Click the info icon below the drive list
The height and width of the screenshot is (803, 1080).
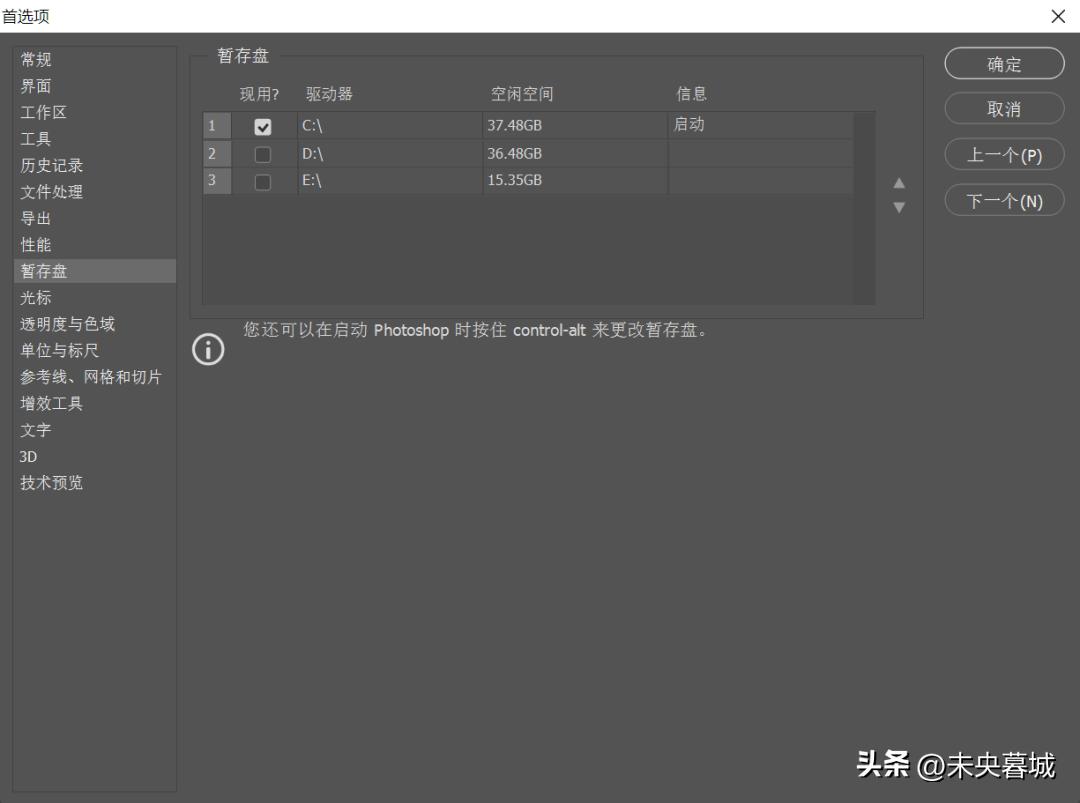(208, 350)
